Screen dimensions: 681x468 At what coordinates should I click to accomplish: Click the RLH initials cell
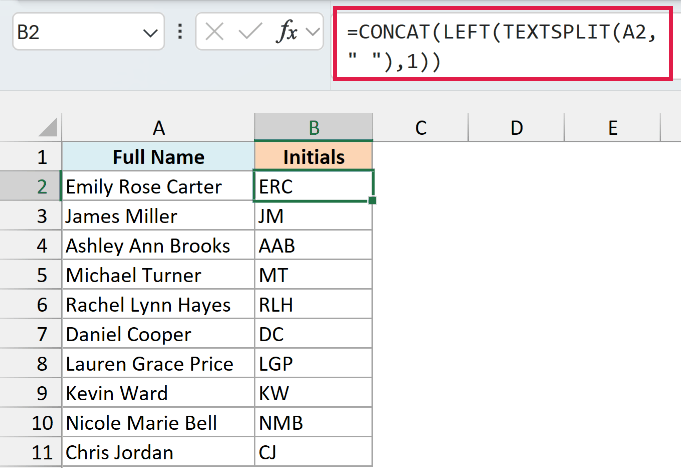(x=314, y=304)
